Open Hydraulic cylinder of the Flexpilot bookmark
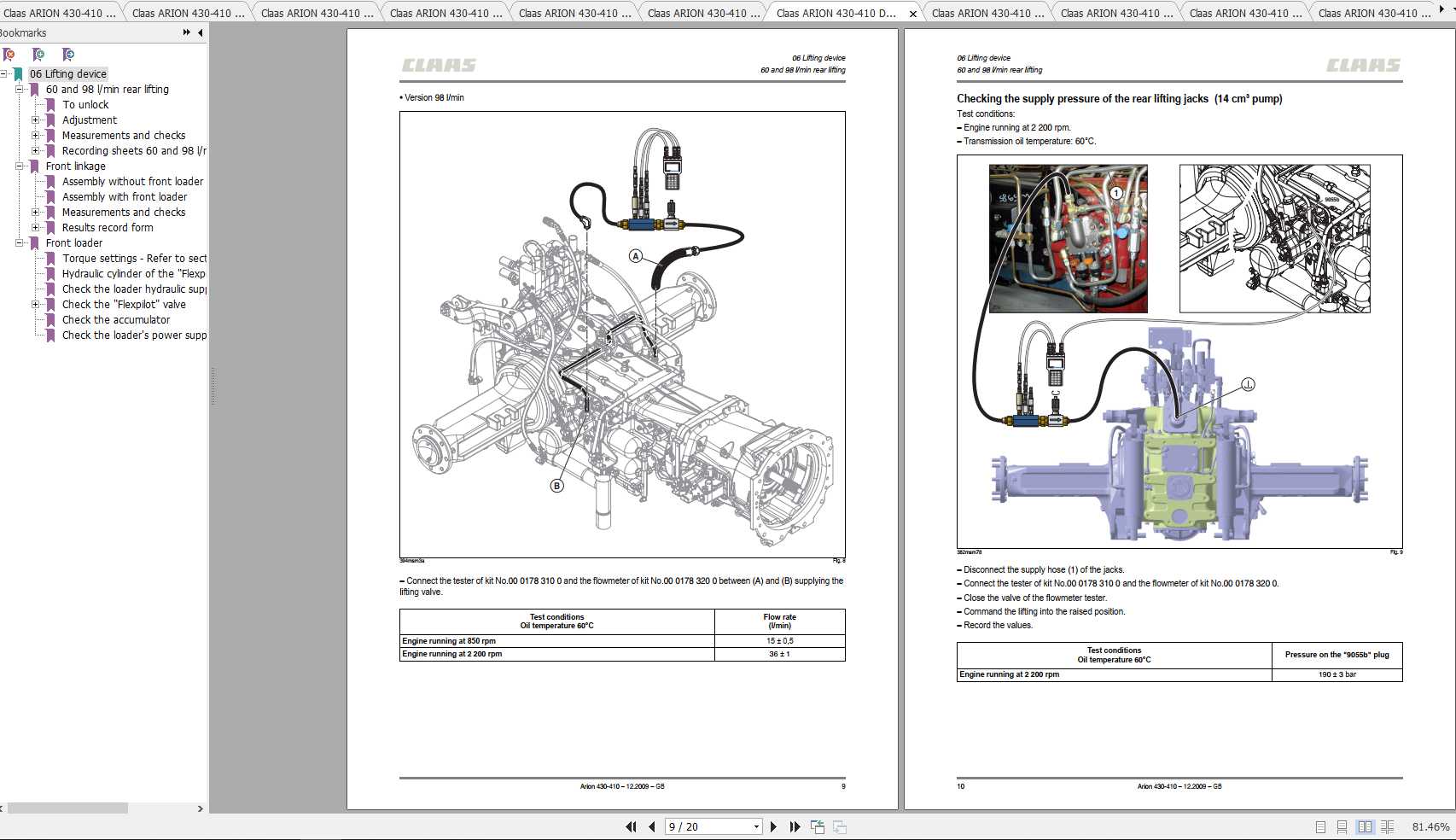This screenshot has height=840, width=1456. [134, 274]
